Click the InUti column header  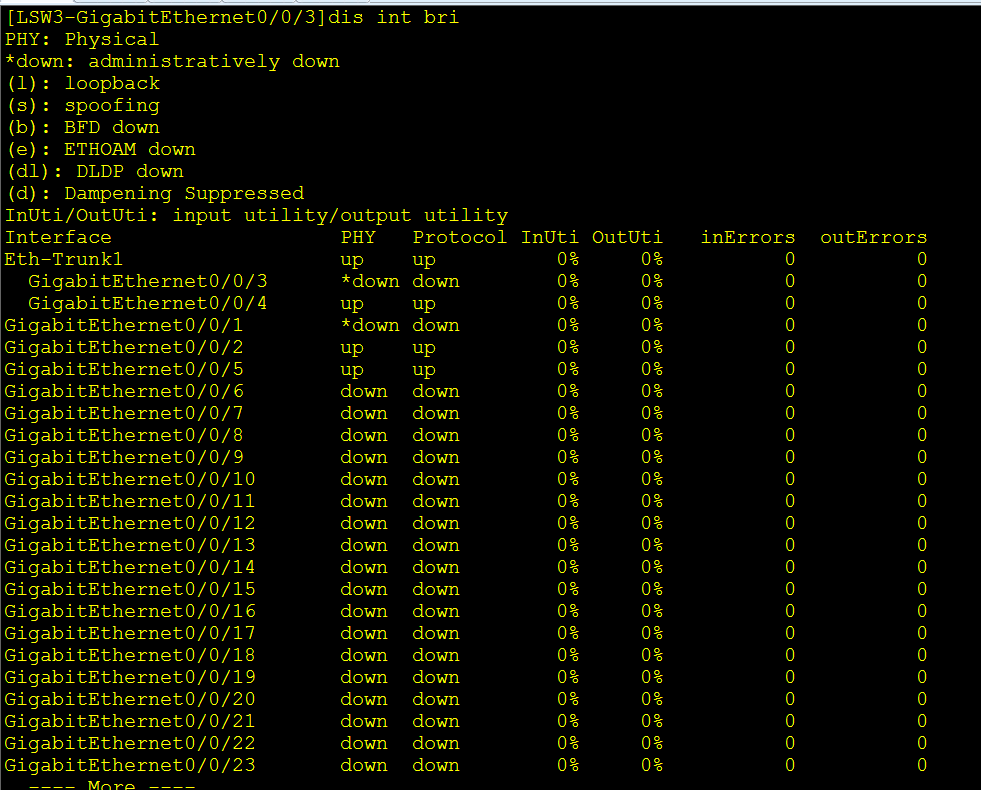(x=549, y=237)
